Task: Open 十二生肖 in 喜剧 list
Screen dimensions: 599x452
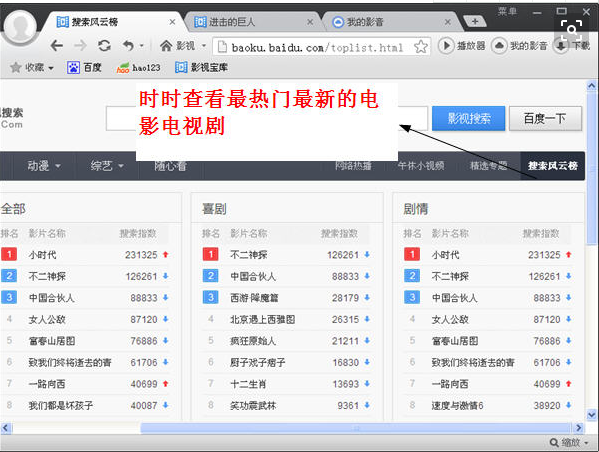Action: click(248, 384)
